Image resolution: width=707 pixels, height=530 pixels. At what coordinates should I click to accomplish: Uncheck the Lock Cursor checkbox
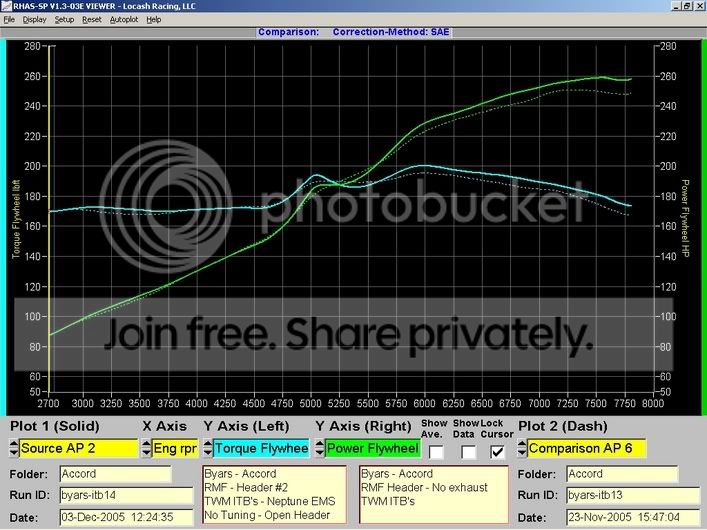coord(497,451)
